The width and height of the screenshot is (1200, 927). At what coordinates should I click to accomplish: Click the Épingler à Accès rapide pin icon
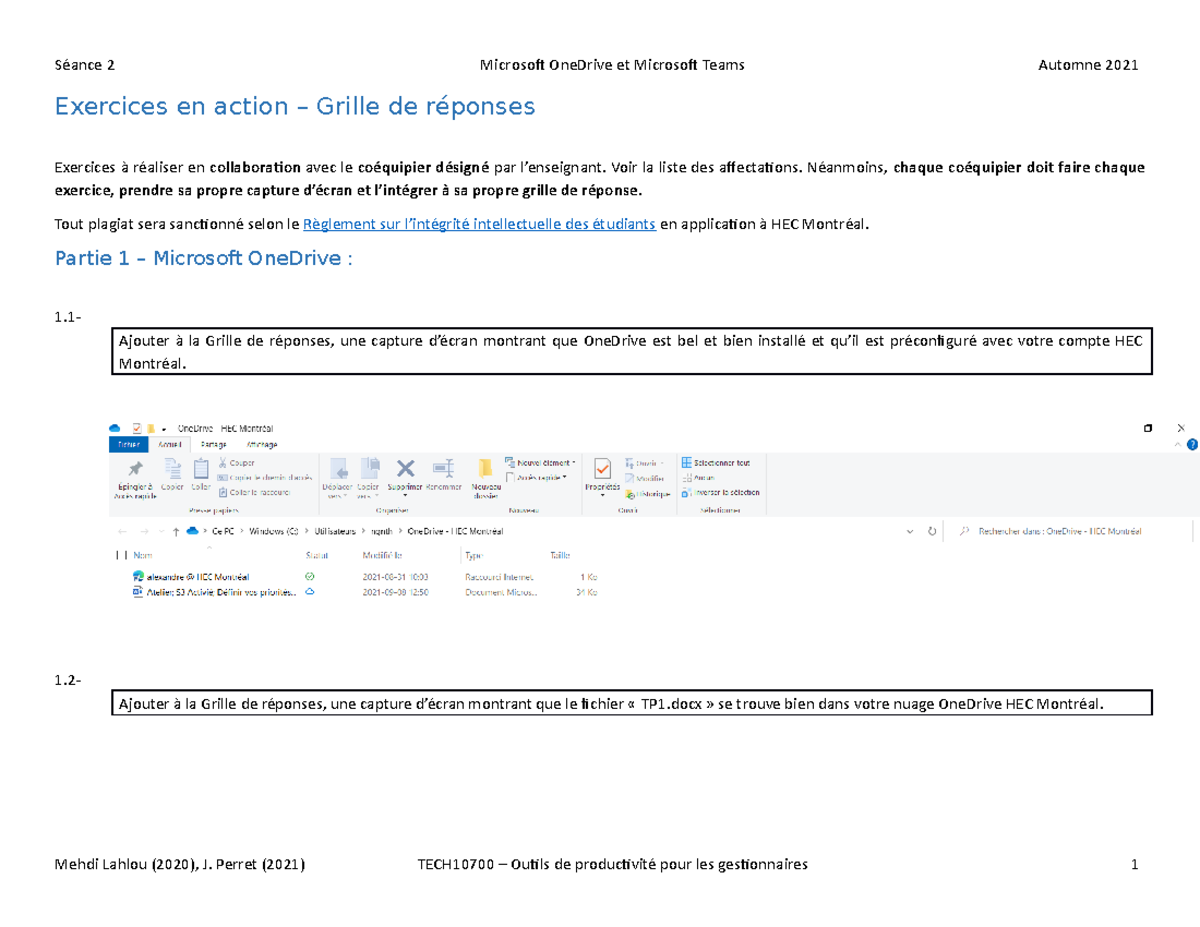pos(135,470)
